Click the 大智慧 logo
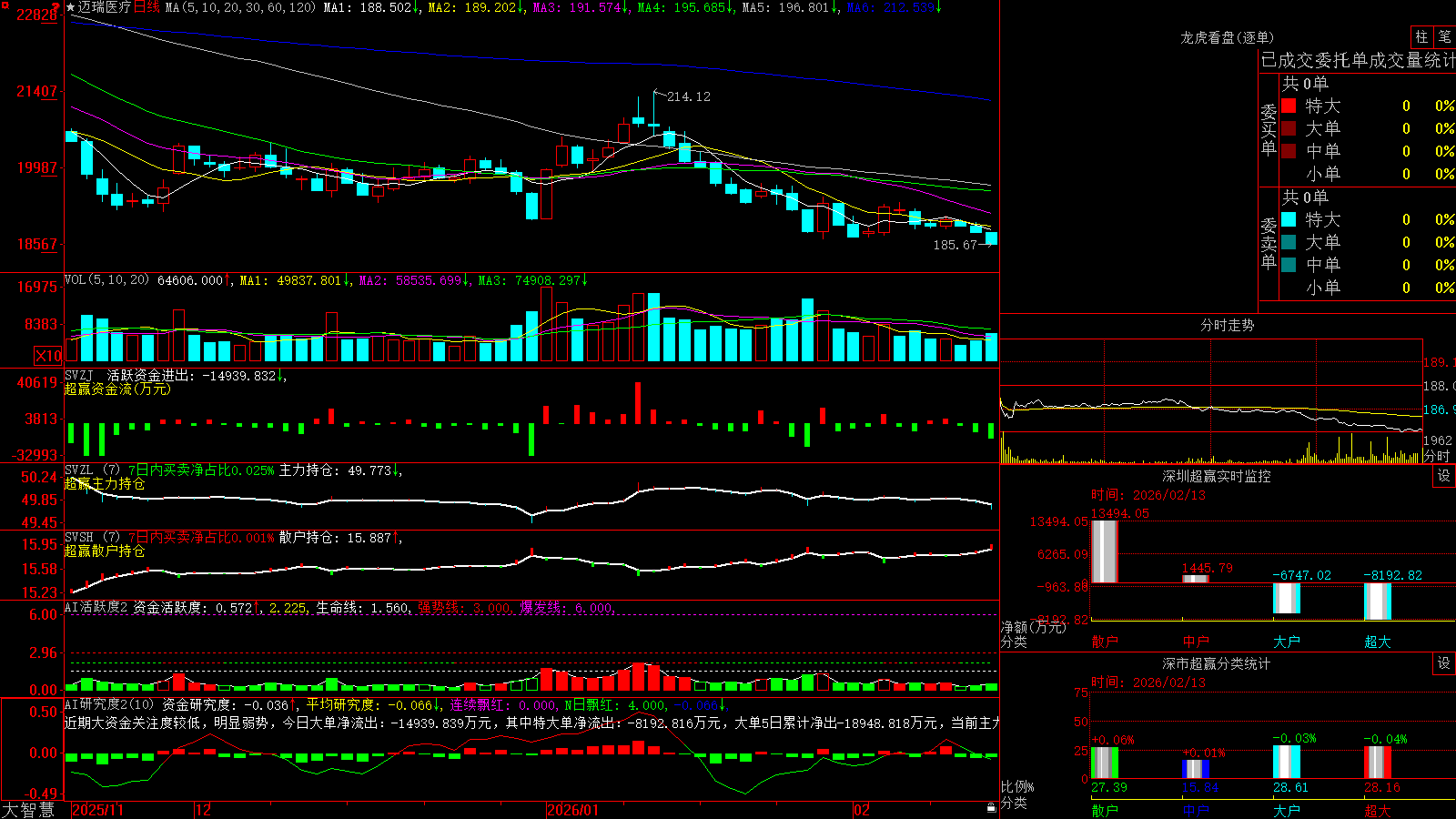Viewport: 1456px width, 819px height. (x=28, y=810)
